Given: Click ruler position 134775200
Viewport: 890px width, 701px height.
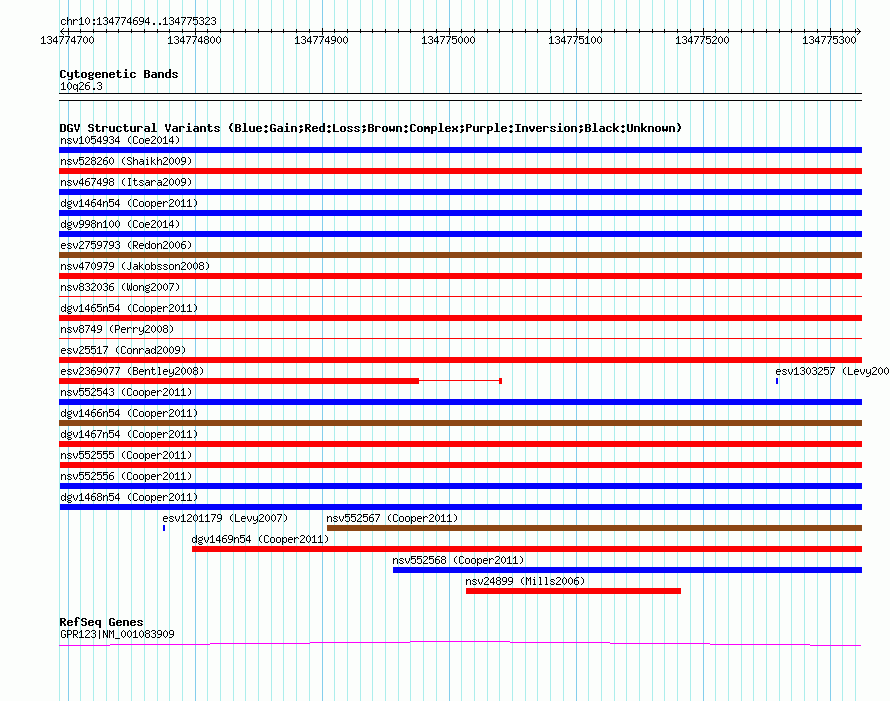Looking at the screenshot, I should click(x=702, y=40).
